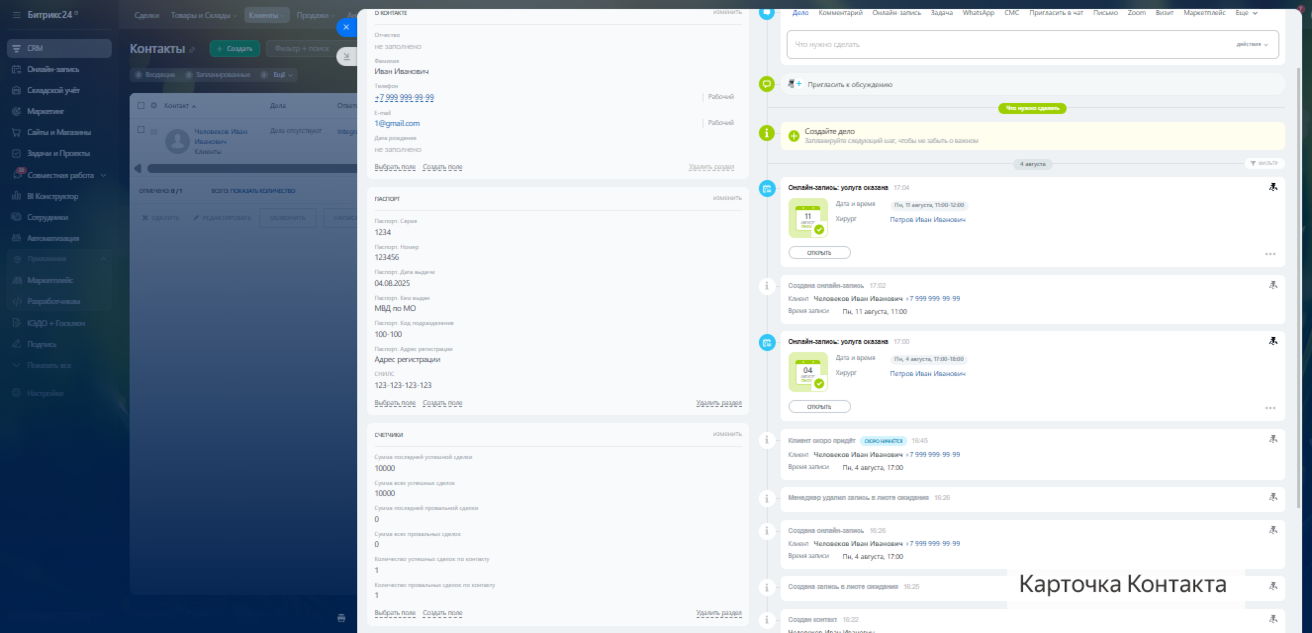Open Товары и Склады top menu dropdown
This screenshot has height=633, width=1312.
(x=204, y=15)
